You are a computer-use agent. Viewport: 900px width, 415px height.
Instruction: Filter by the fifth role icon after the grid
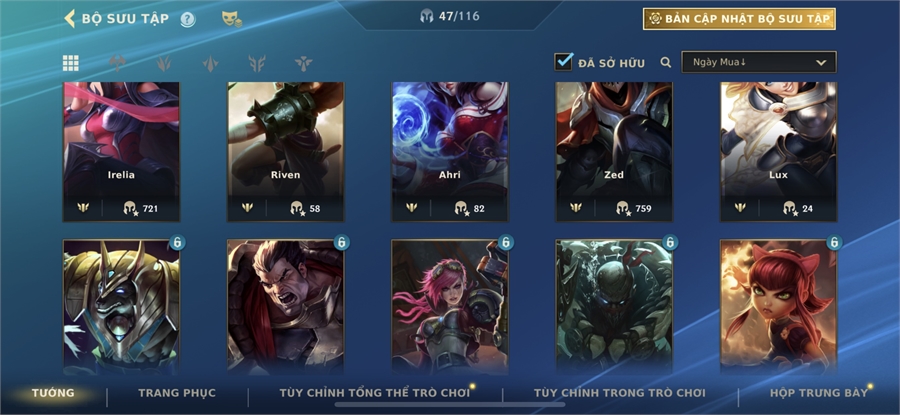tap(303, 63)
